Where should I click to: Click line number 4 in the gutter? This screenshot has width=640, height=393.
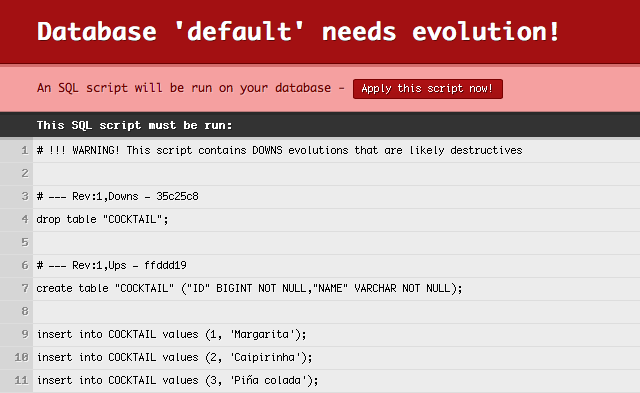[24, 220]
